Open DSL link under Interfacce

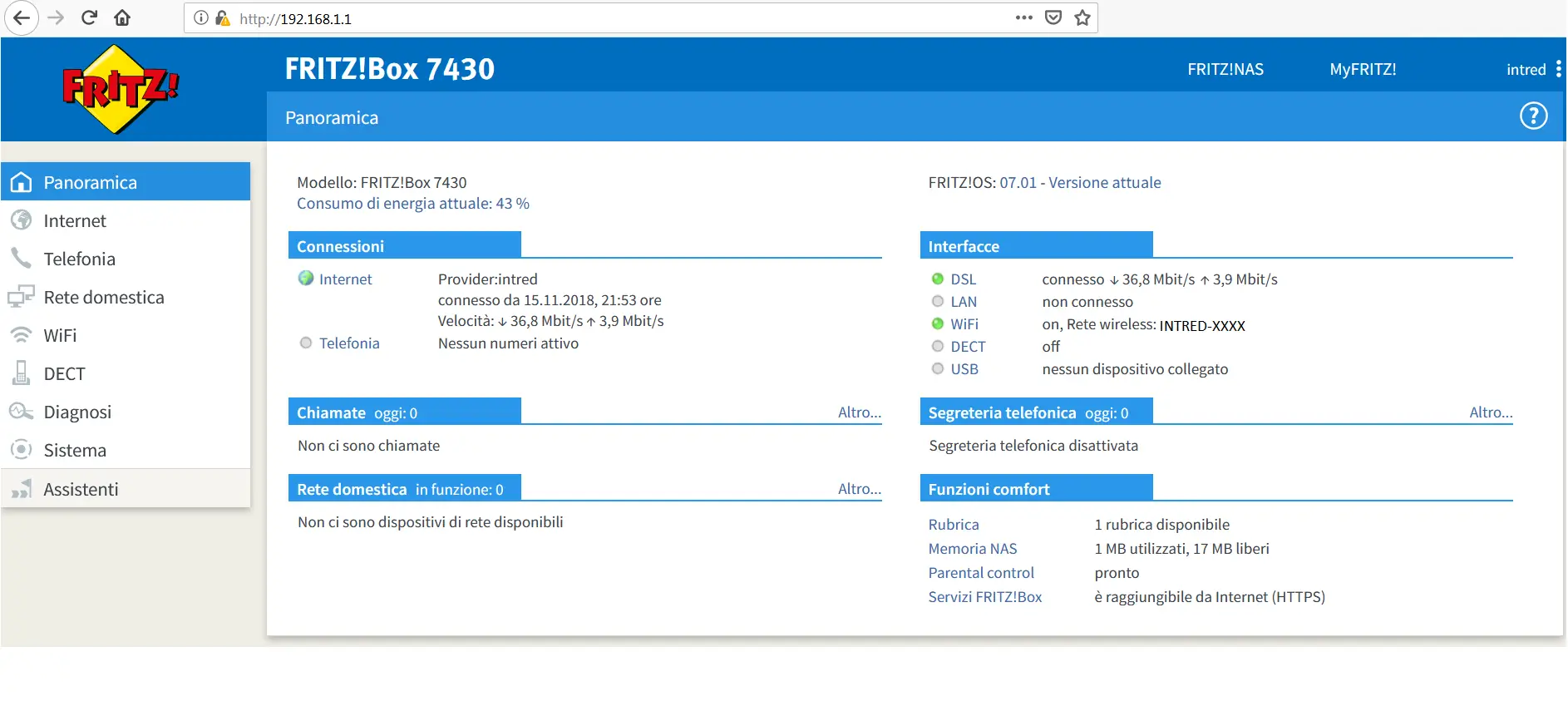[964, 279]
